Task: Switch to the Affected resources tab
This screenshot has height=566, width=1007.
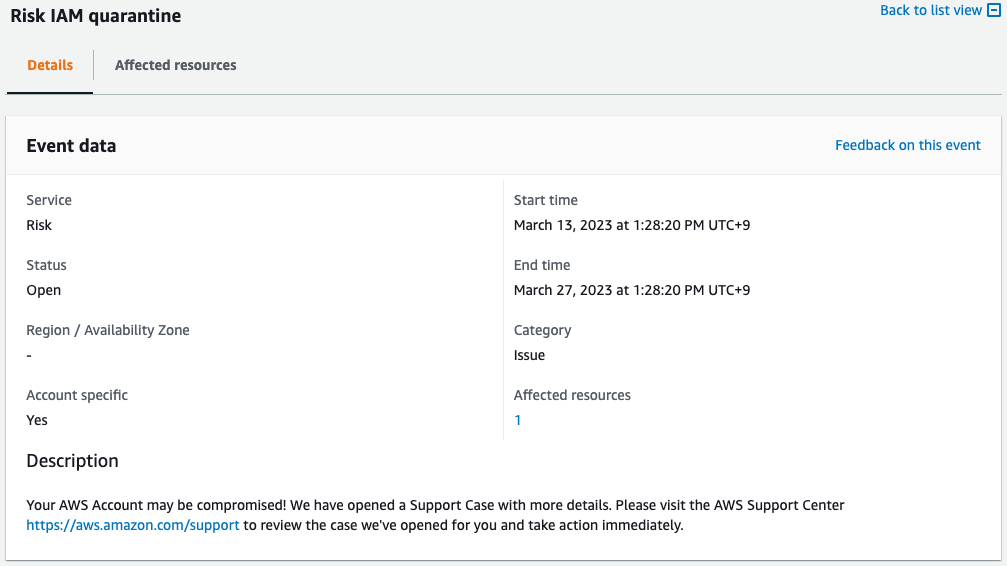Action: 176,65
